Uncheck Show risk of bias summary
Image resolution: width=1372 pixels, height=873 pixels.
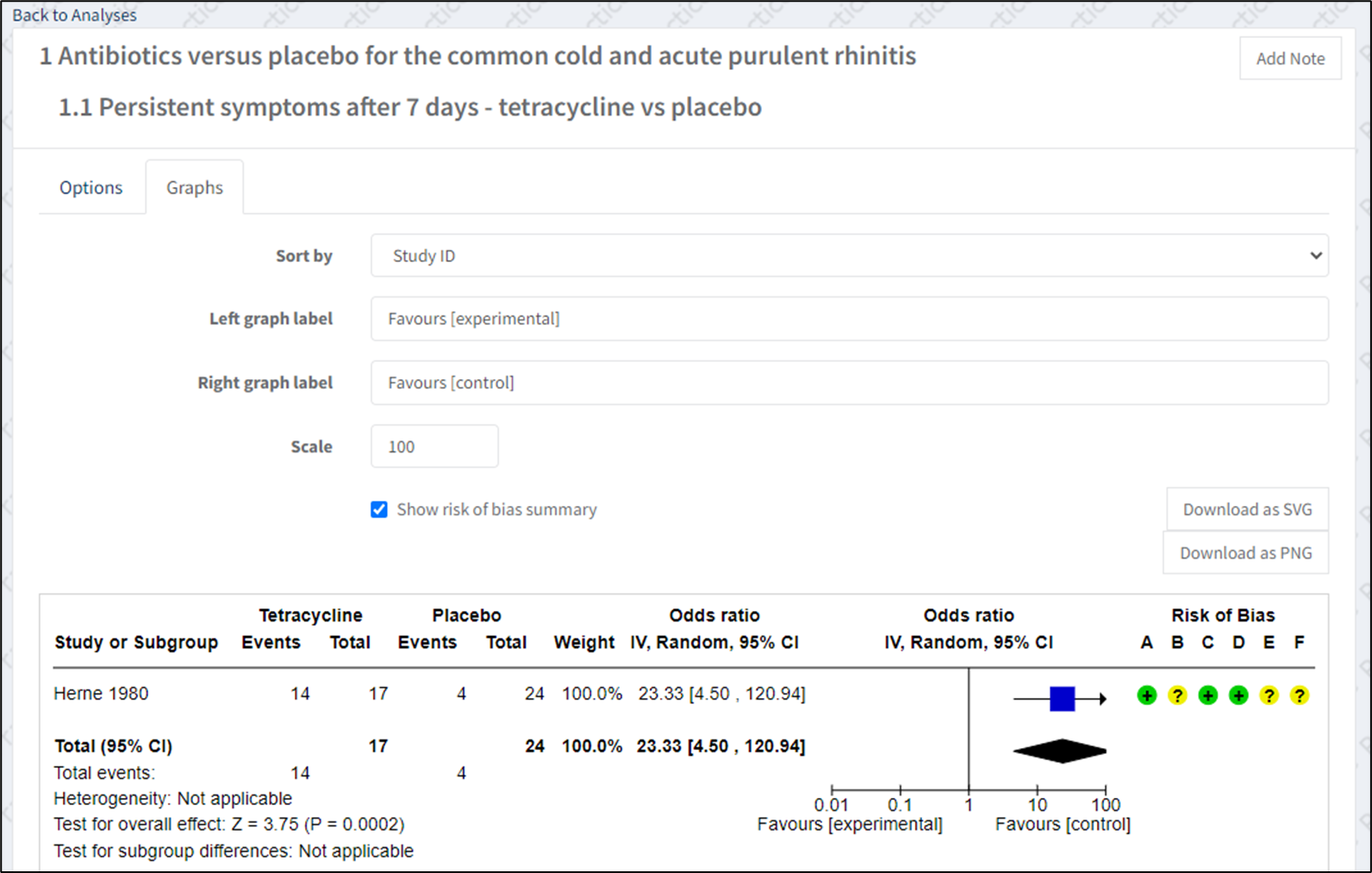[379, 510]
